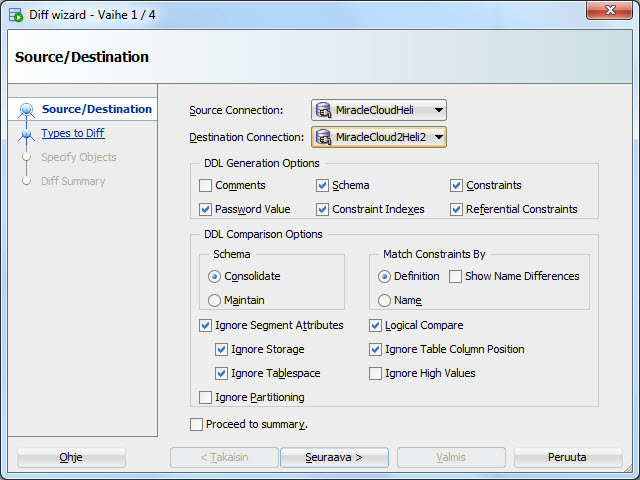Image resolution: width=640 pixels, height=480 pixels.
Task: Go to the Types to Diff step
Action: pos(73,133)
